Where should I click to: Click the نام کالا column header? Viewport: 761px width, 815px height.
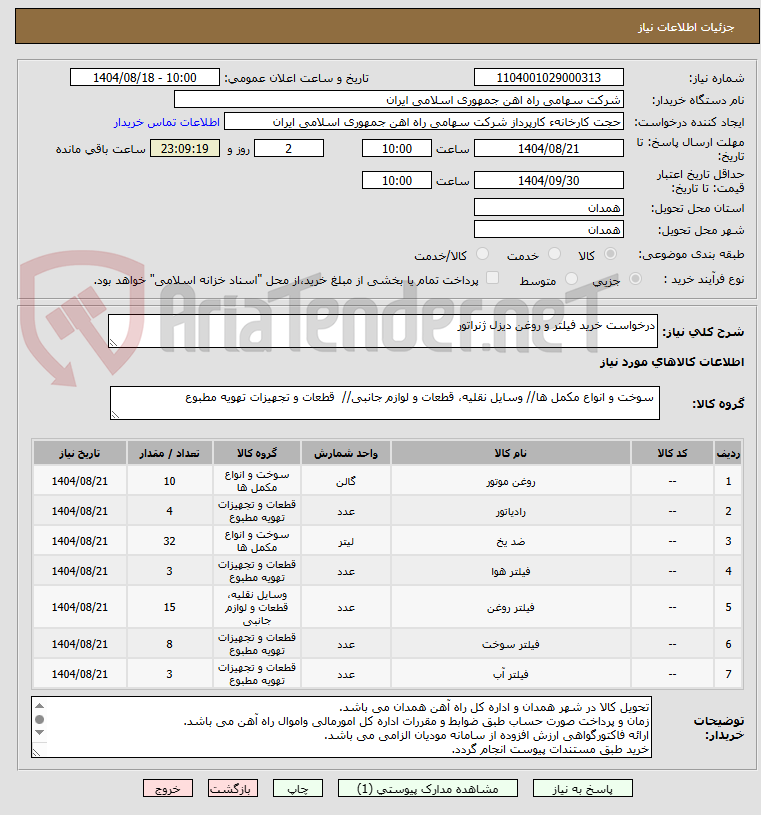pos(510,453)
